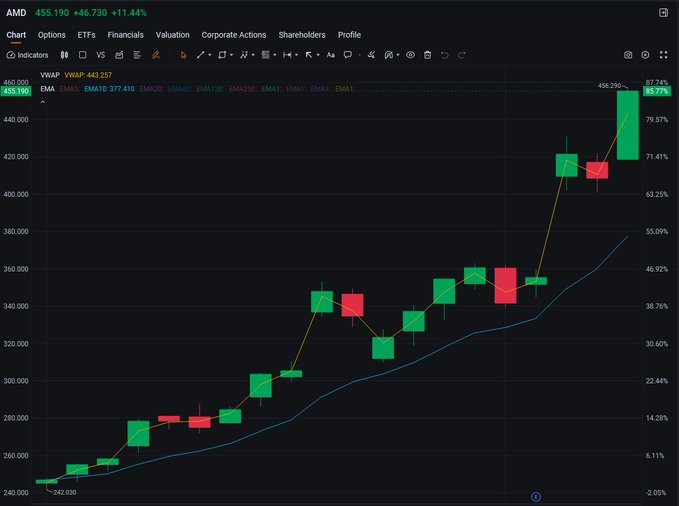This screenshot has height=506, width=679.
Task: Redo the last drawing action
Action: (462, 55)
